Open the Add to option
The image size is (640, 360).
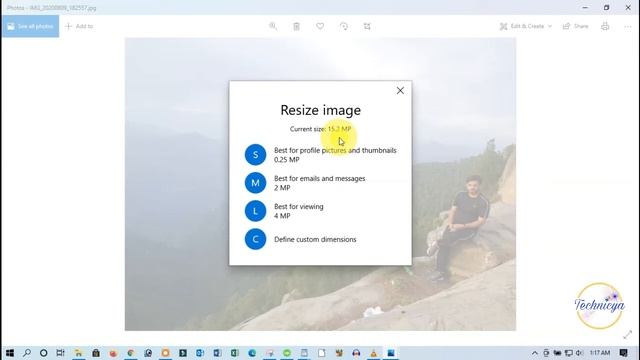coord(79,26)
